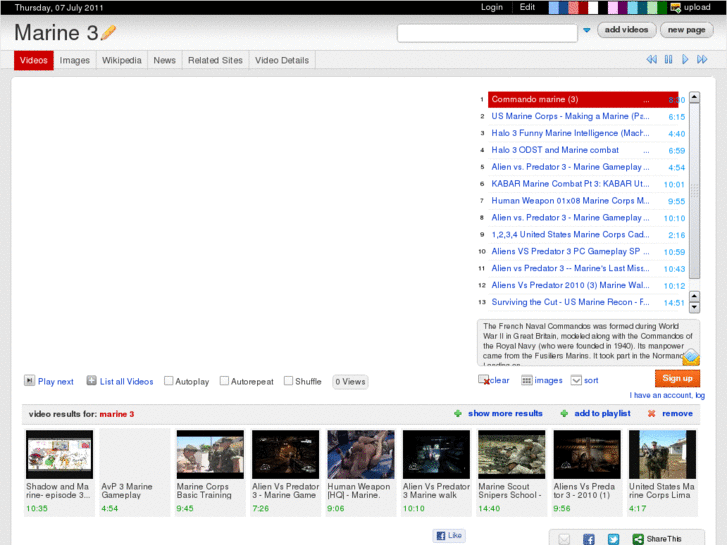The width and height of the screenshot is (727, 545).
Task: Select the purple color swatch
Action: pos(623,7)
